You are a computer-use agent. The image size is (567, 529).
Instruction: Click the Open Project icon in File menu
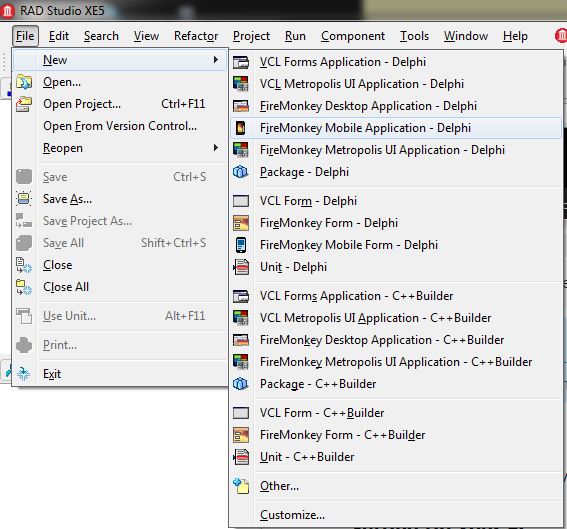tap(24, 104)
